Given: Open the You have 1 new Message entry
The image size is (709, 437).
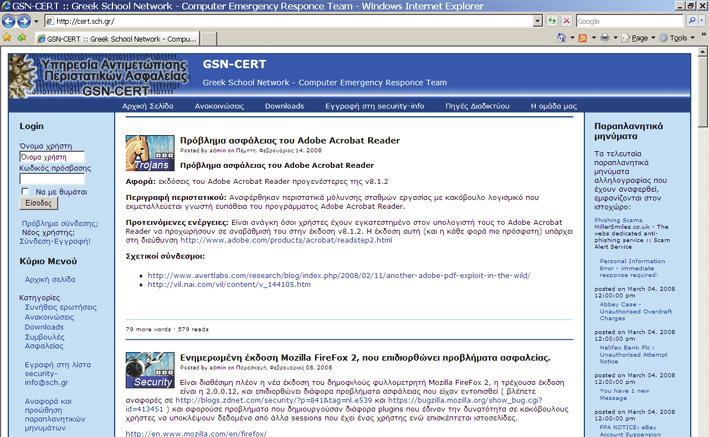Looking at the screenshot, I should click(x=624, y=394).
